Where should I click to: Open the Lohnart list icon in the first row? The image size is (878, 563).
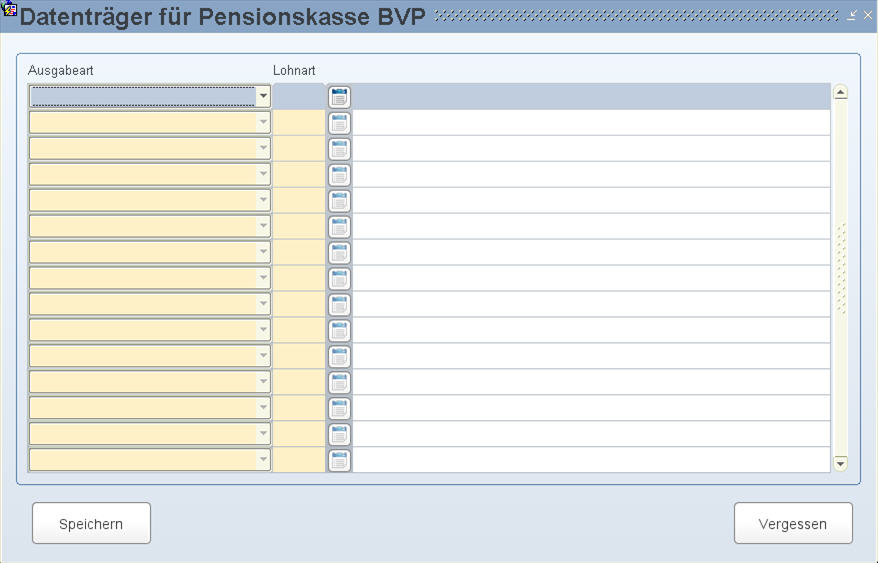point(339,97)
